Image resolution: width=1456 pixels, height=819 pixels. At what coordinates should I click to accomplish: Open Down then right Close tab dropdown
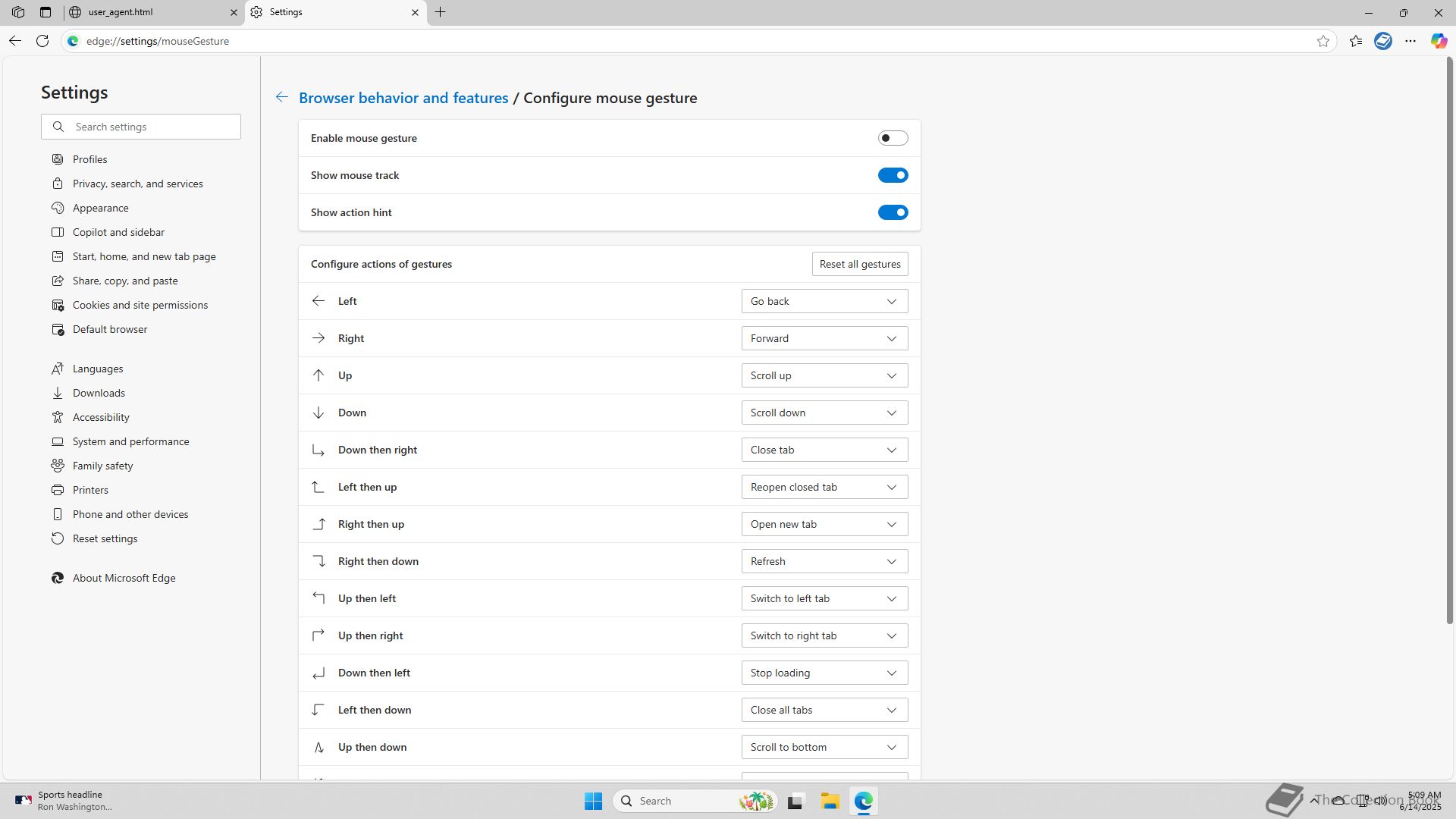tap(824, 450)
